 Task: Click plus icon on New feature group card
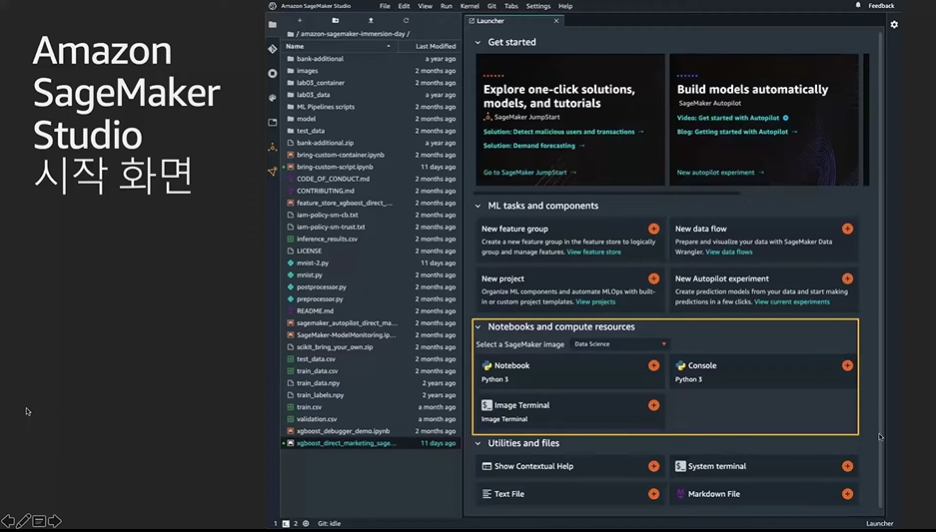654,229
